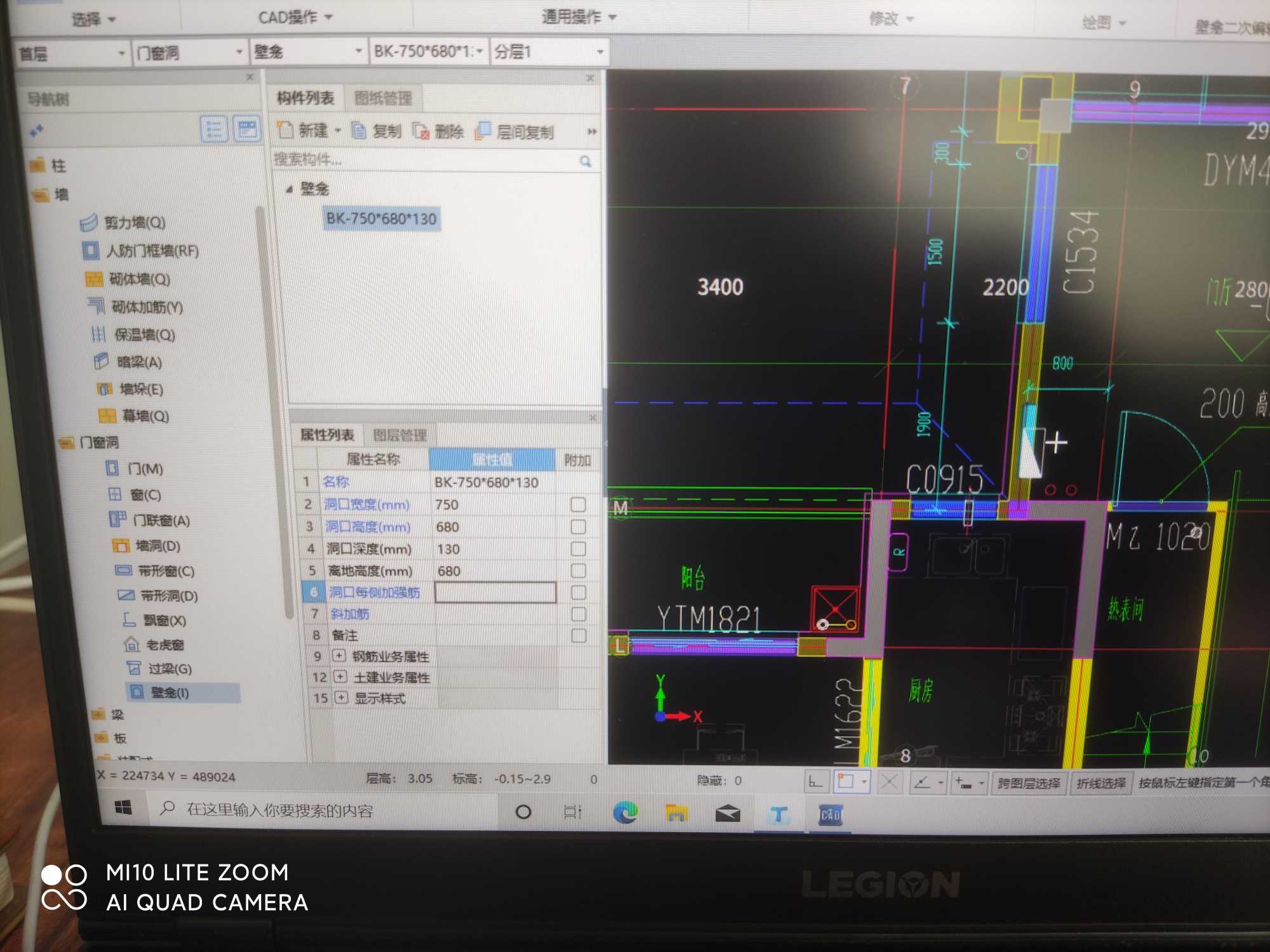The width and height of the screenshot is (1270, 952).
Task: Toggle orthogonal mode icon in status bar
Action: (x=817, y=782)
